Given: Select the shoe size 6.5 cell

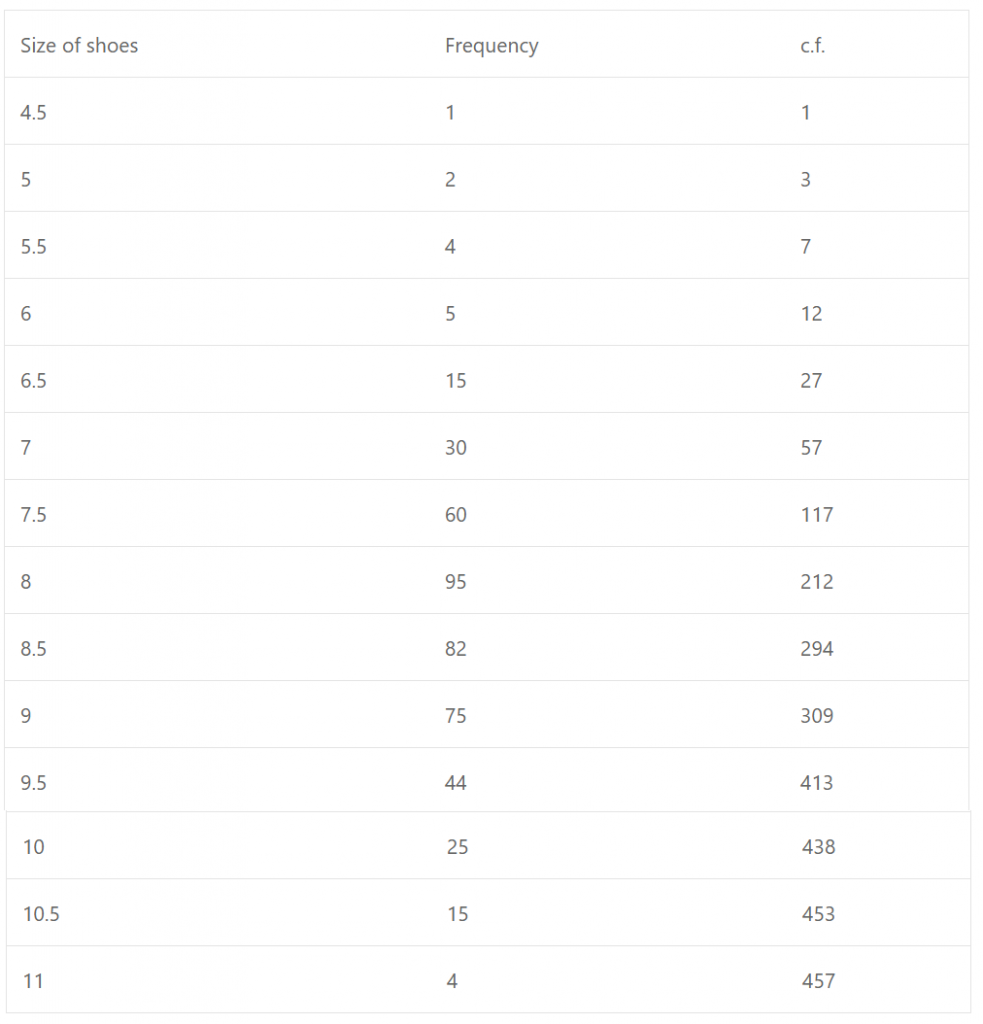Looking at the screenshot, I should 33,380.
